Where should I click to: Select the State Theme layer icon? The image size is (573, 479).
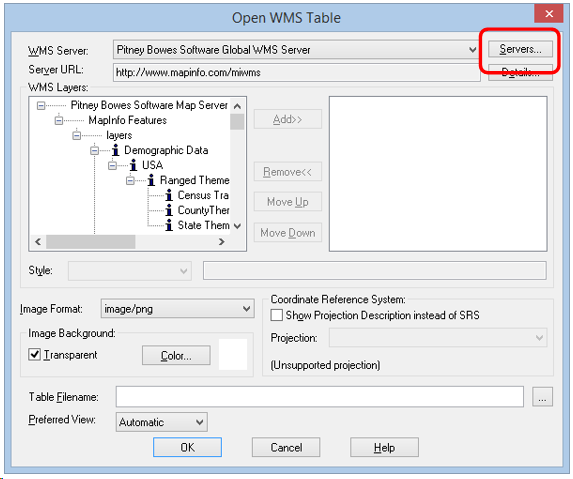(x=169, y=225)
